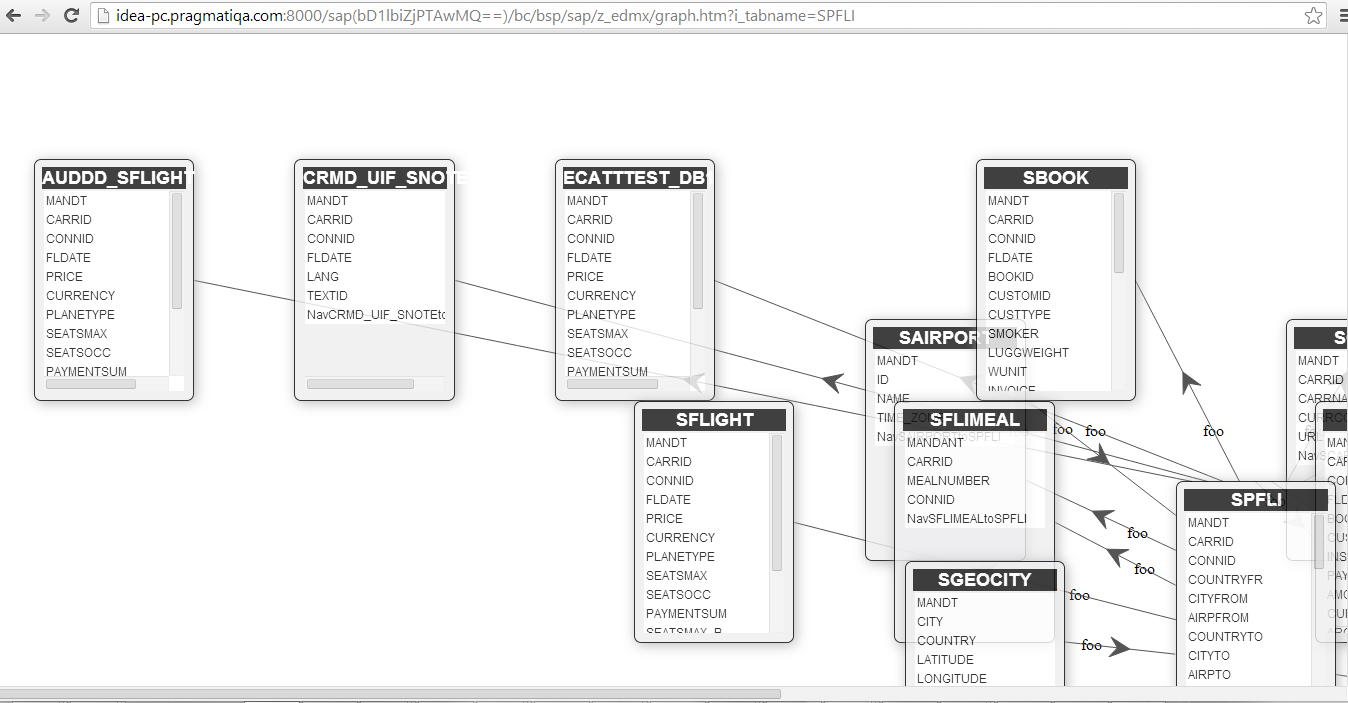Screen dimensions: 1348x703
Task: Click the NavCRMD_UIF_SNOTEto navigation field
Action: coord(376,315)
